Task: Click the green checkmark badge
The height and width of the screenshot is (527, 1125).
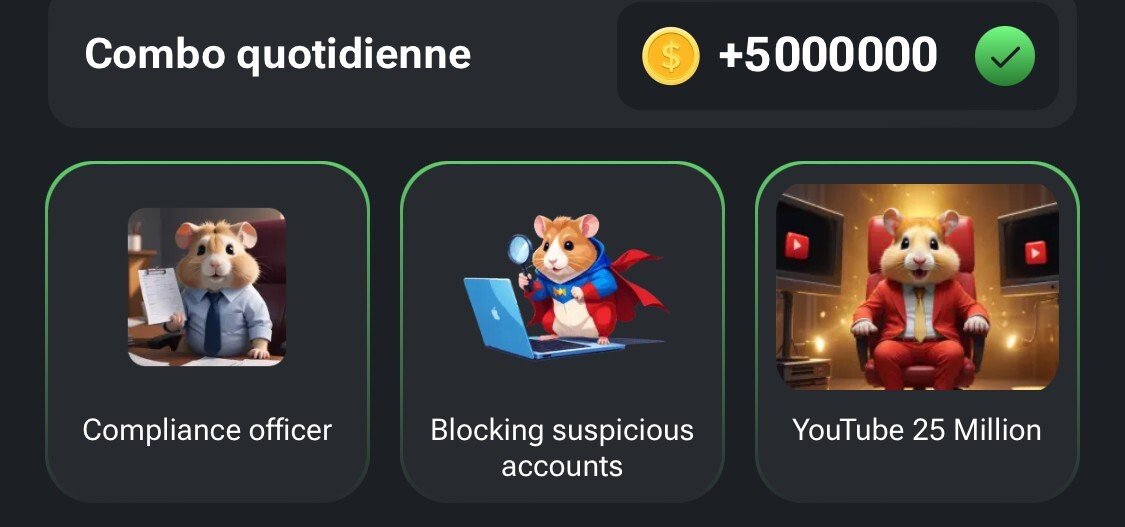Action: [1004, 56]
